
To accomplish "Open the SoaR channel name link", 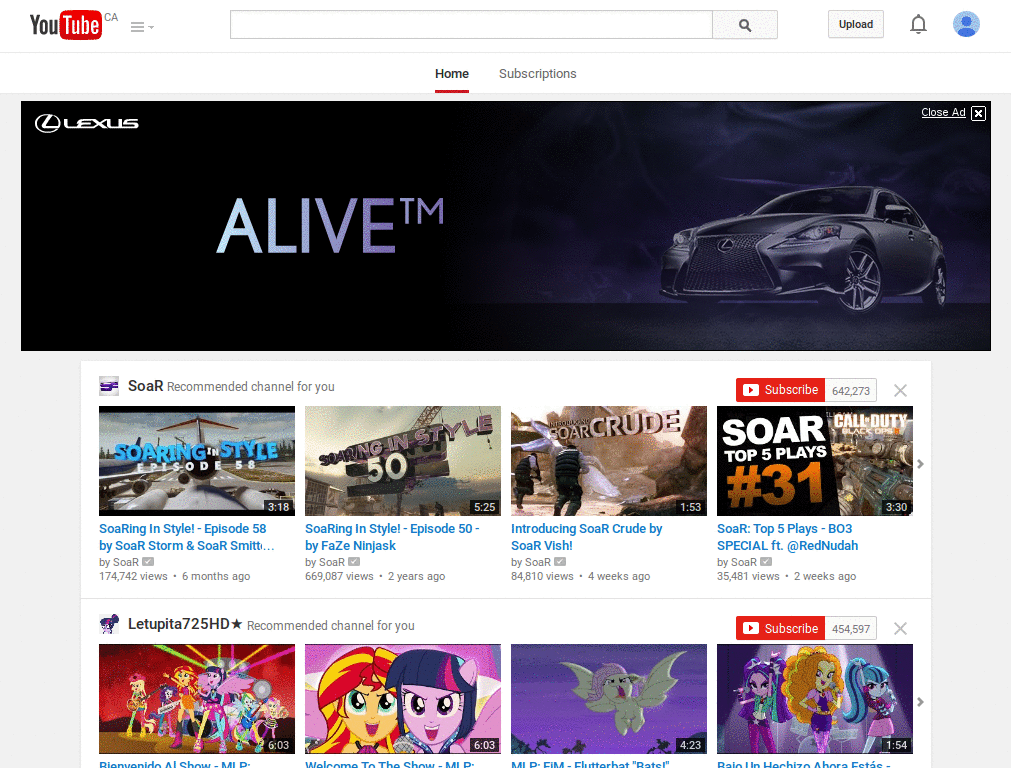I will pos(145,386).
